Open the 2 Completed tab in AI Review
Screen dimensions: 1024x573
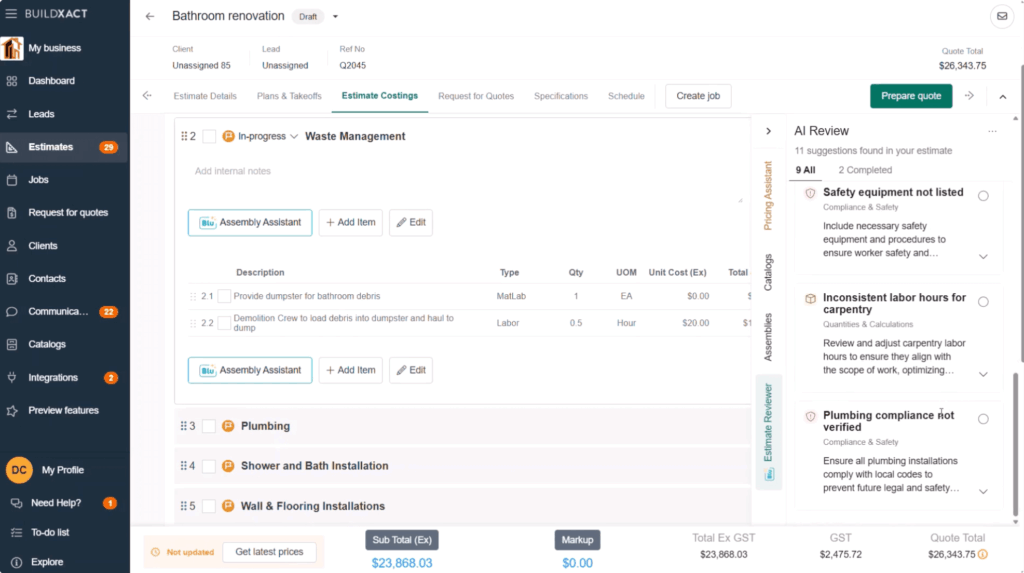point(864,170)
